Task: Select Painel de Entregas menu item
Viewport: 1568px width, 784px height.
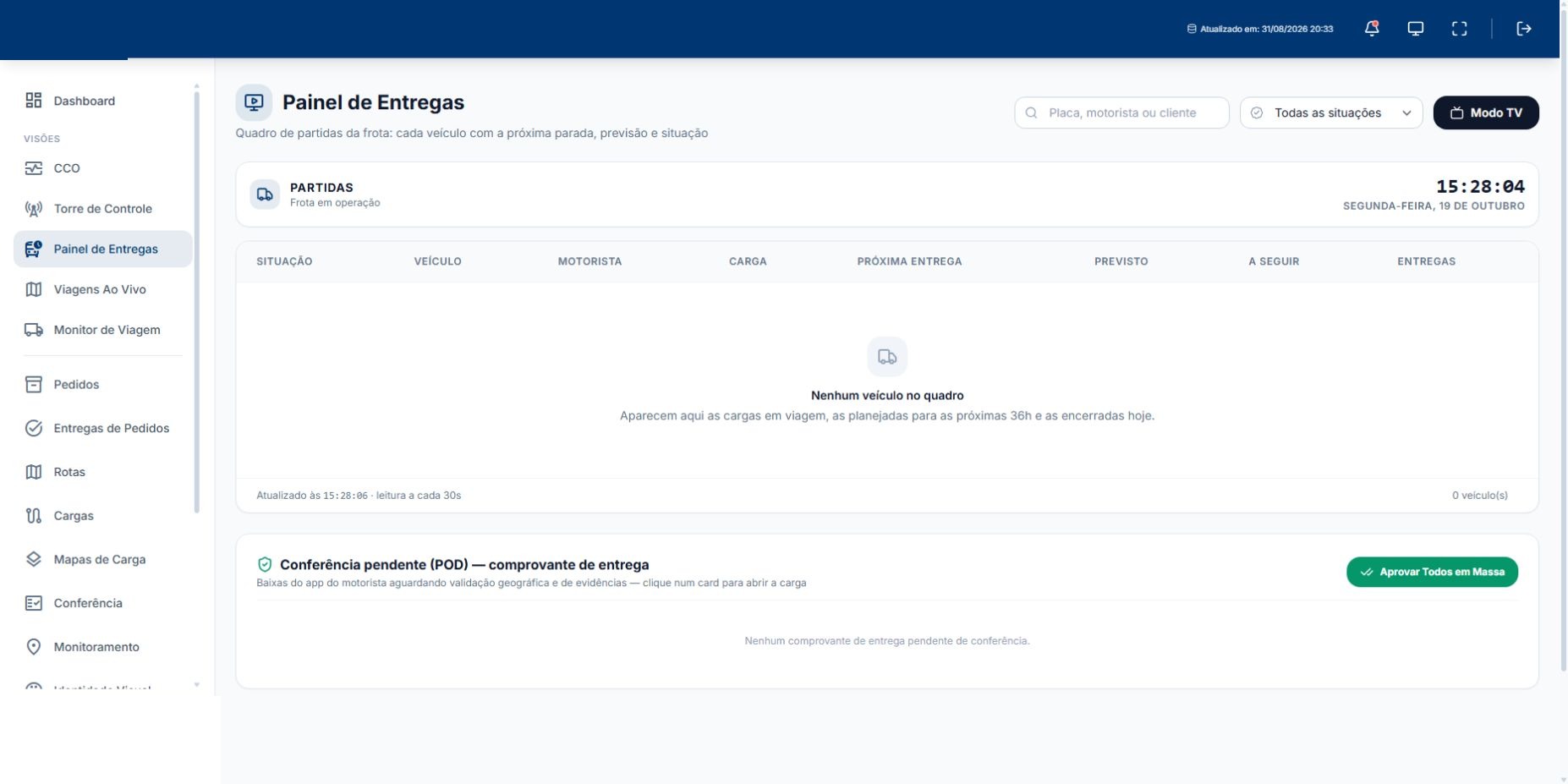Action: 103,249
